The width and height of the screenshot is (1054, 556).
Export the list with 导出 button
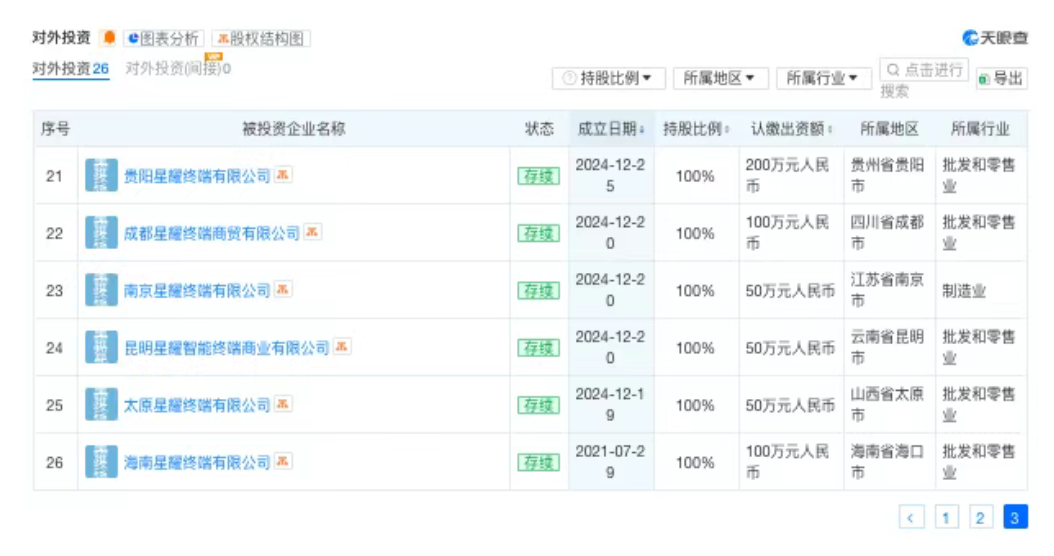(1001, 78)
